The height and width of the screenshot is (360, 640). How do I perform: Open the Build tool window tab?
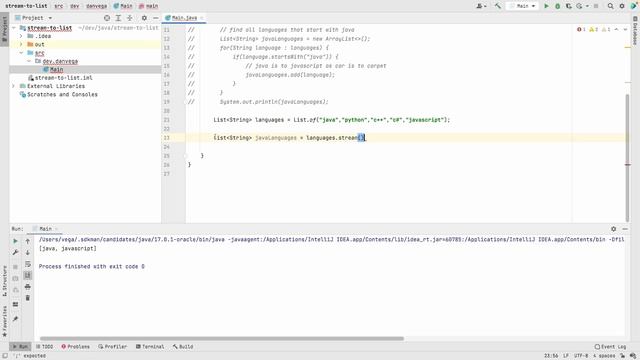tap(183, 347)
